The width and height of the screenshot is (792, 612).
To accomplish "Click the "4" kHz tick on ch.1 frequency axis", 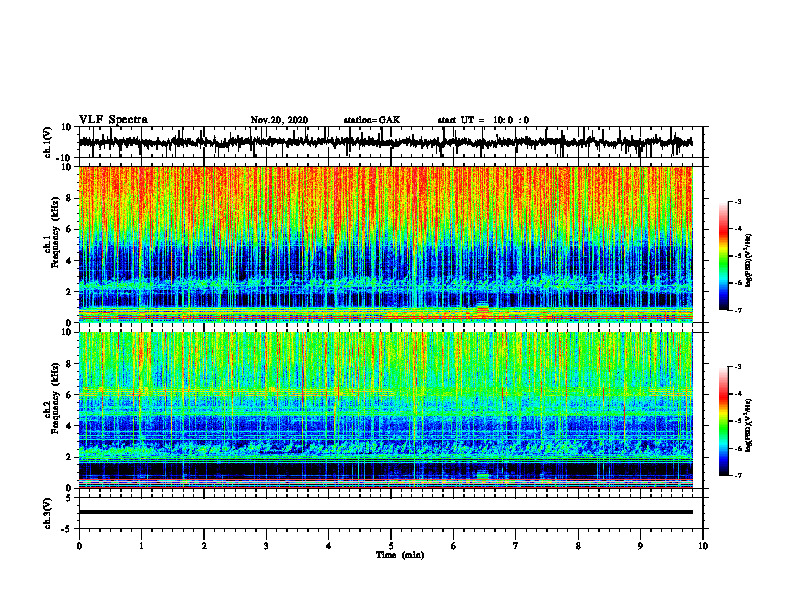I will pyautogui.click(x=69, y=261).
